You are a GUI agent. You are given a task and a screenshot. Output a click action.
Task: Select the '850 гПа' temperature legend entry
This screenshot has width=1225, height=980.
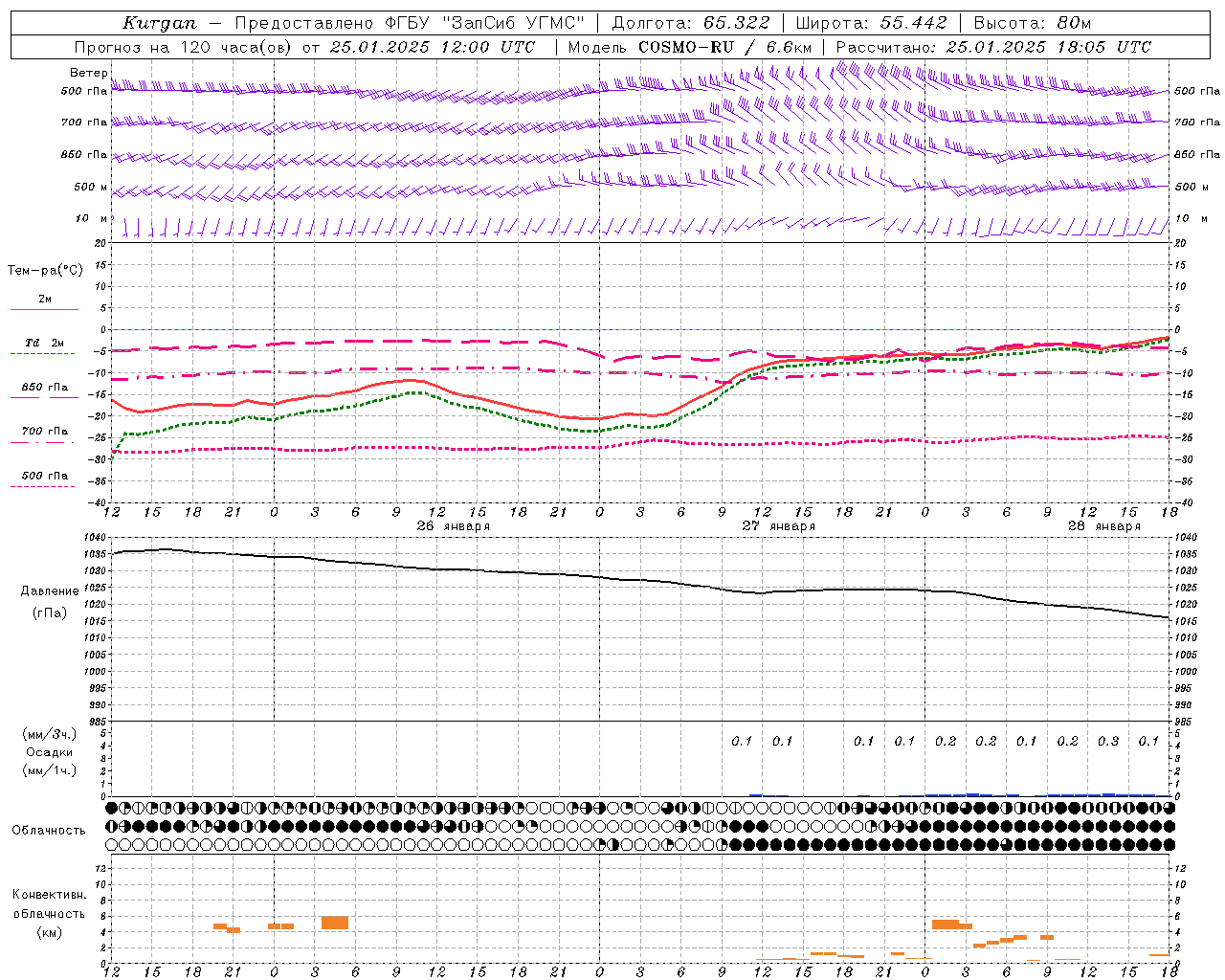tap(45, 388)
